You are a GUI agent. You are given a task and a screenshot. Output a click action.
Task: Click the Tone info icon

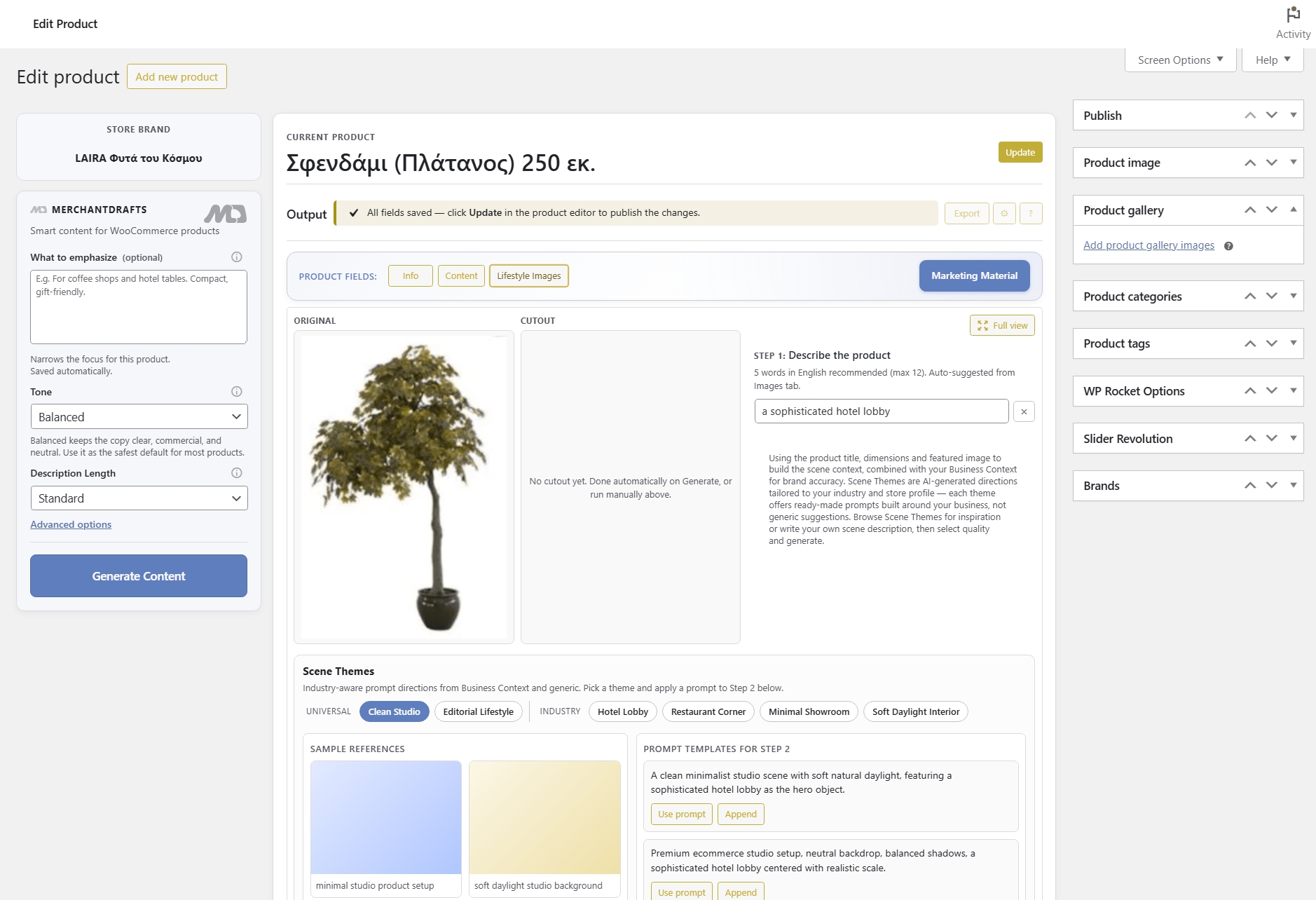pyautogui.click(x=237, y=392)
